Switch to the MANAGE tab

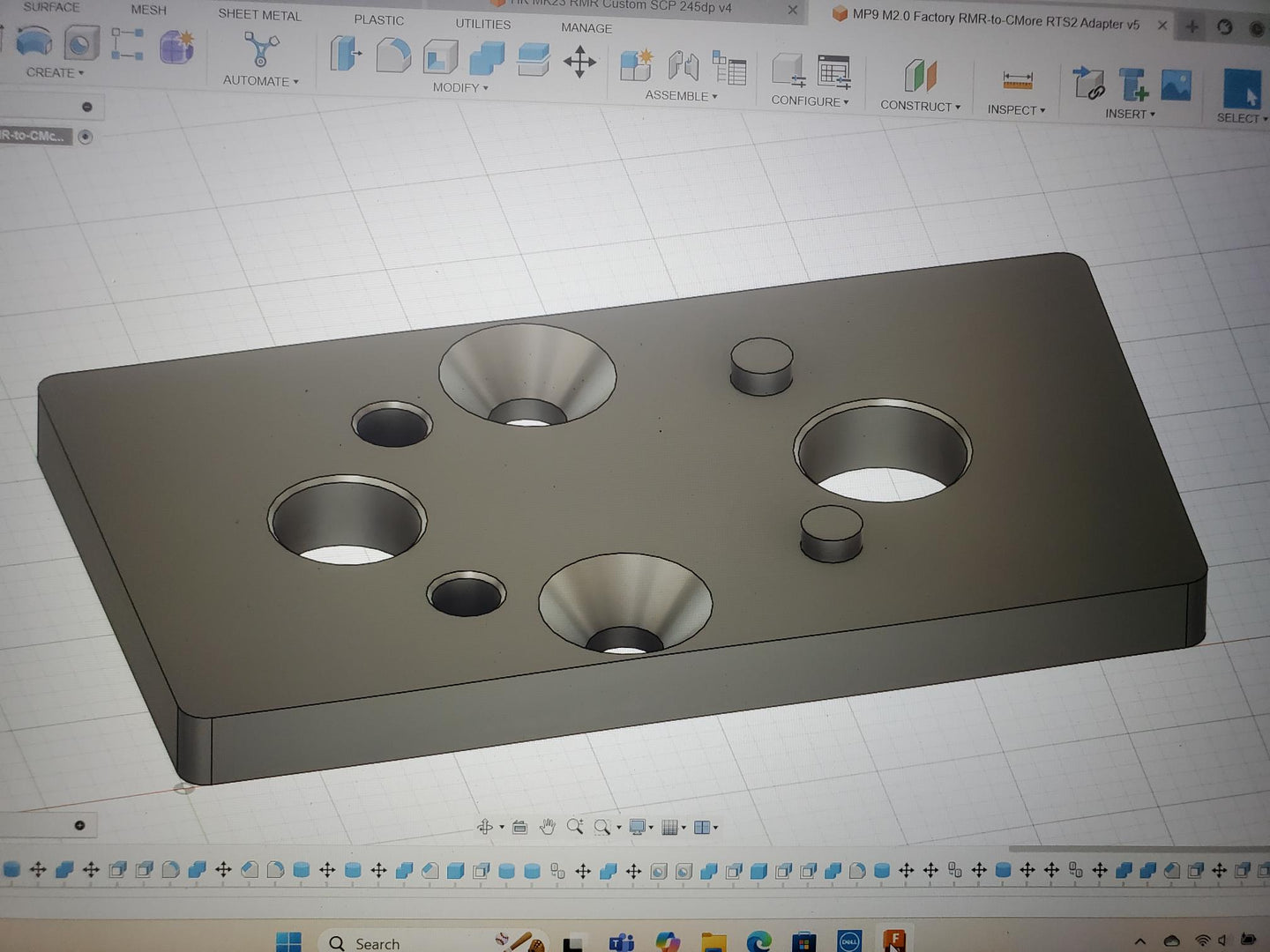tap(586, 28)
